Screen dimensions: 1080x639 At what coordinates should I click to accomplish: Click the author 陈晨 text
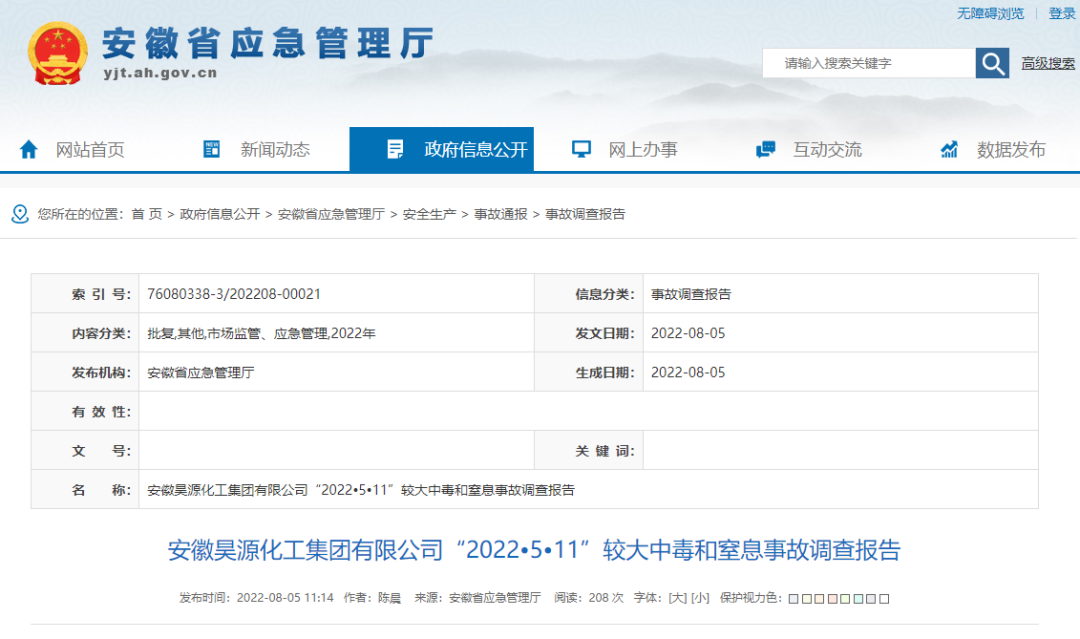[389, 598]
